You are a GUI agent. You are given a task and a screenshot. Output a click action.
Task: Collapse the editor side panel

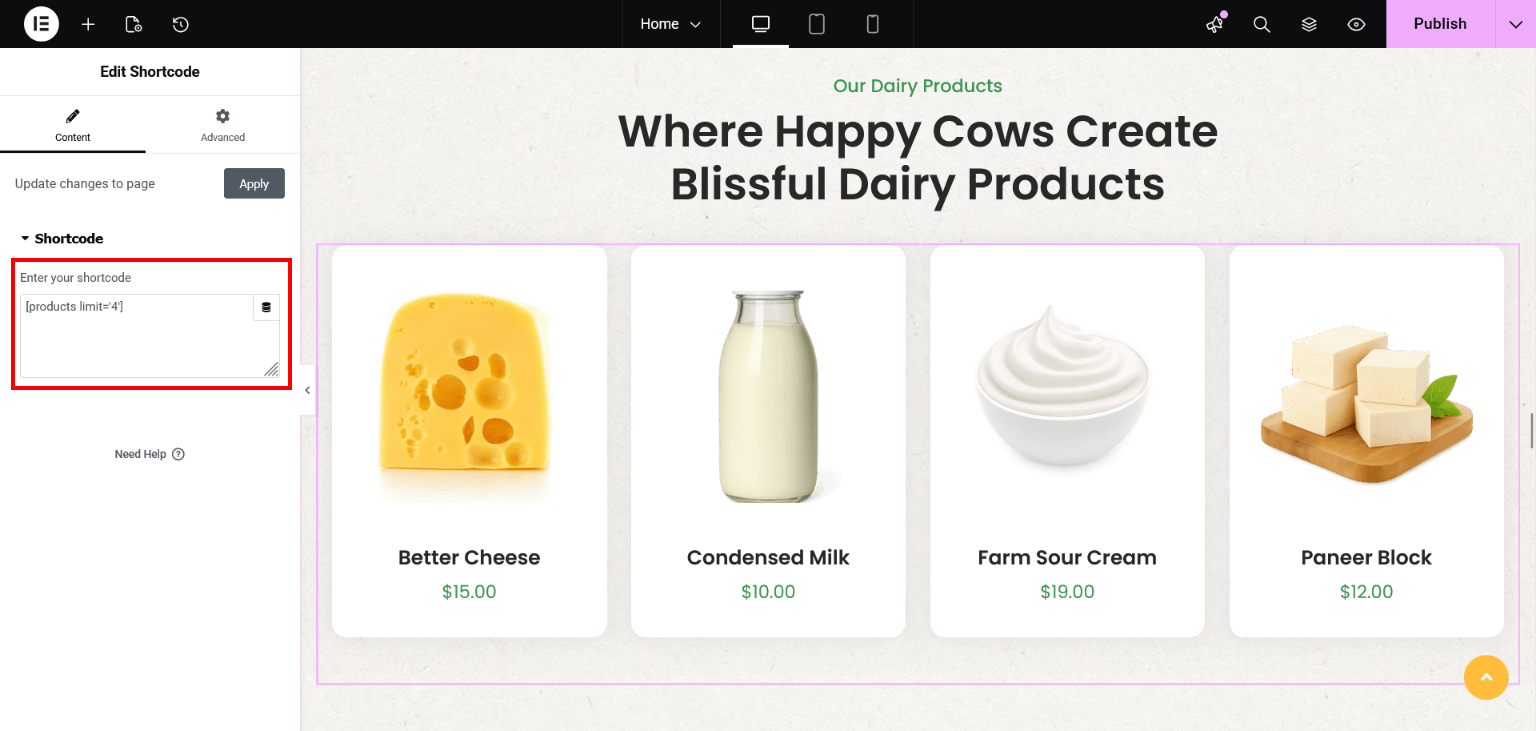(x=308, y=390)
